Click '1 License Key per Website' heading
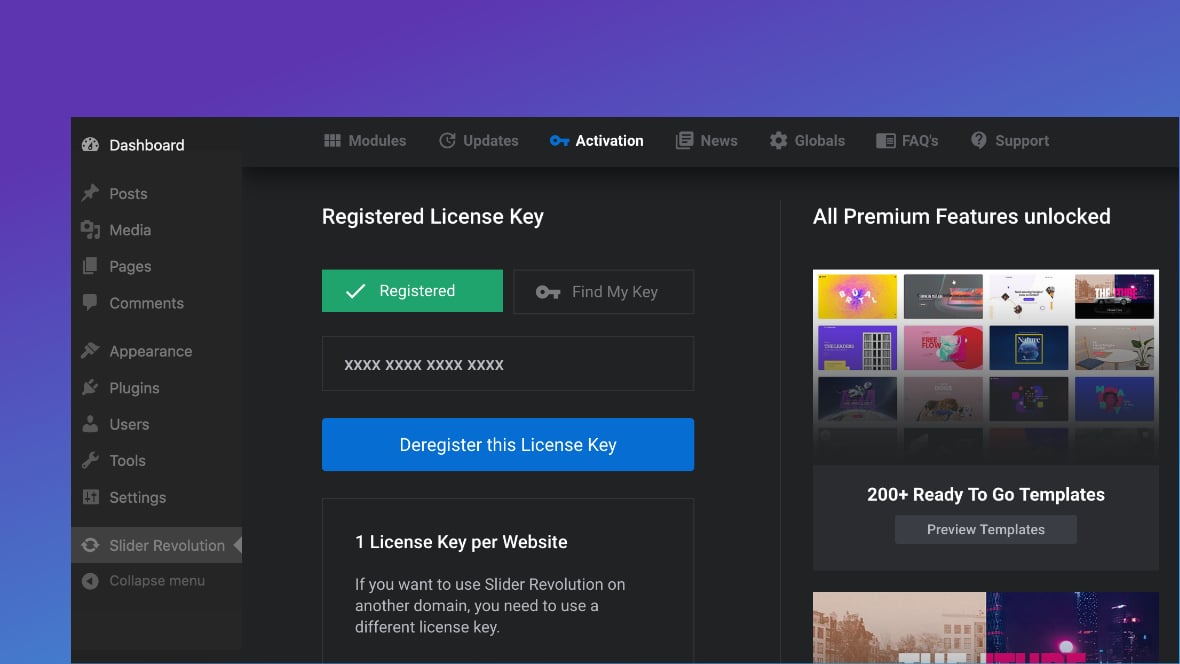This screenshot has width=1180, height=664. tap(461, 542)
